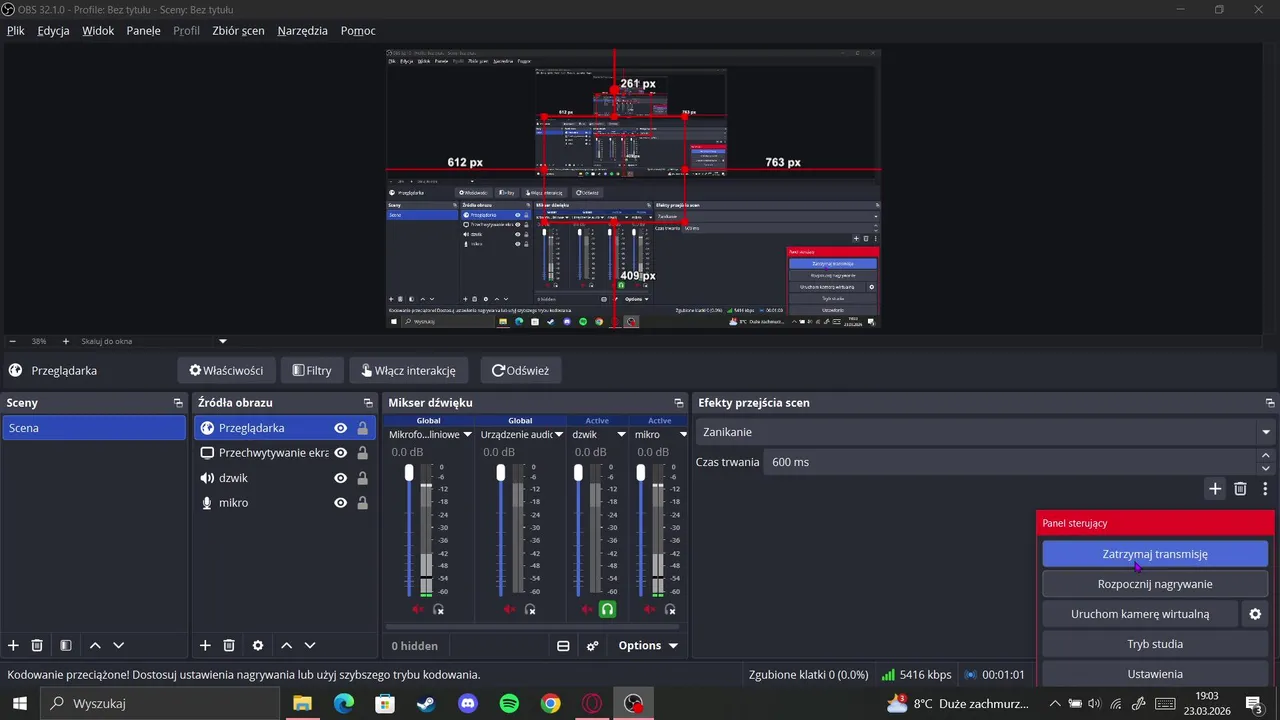This screenshot has height=720, width=1280.
Task: Toggle visibility of mikro source
Action: pyautogui.click(x=341, y=503)
